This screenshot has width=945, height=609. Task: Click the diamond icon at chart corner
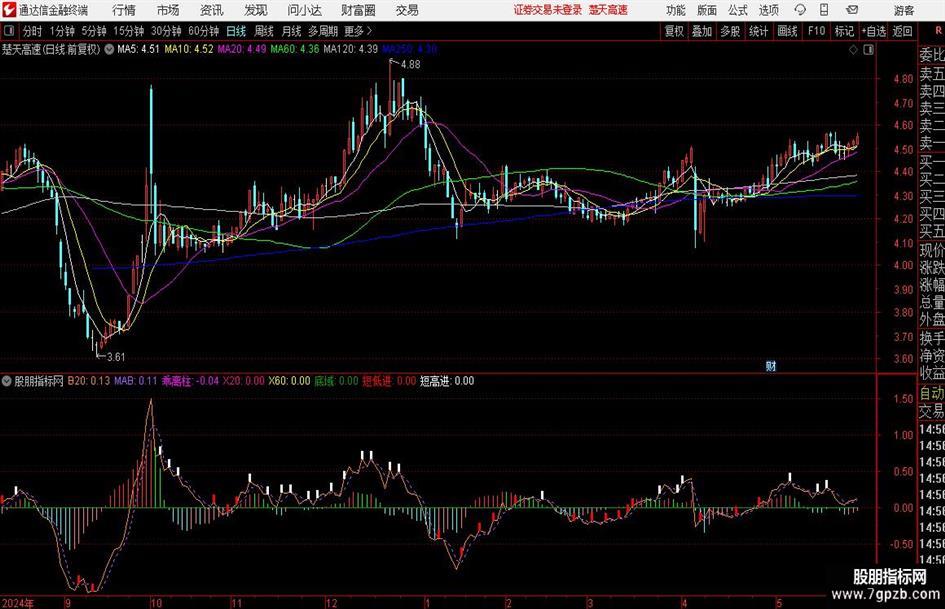853,50
